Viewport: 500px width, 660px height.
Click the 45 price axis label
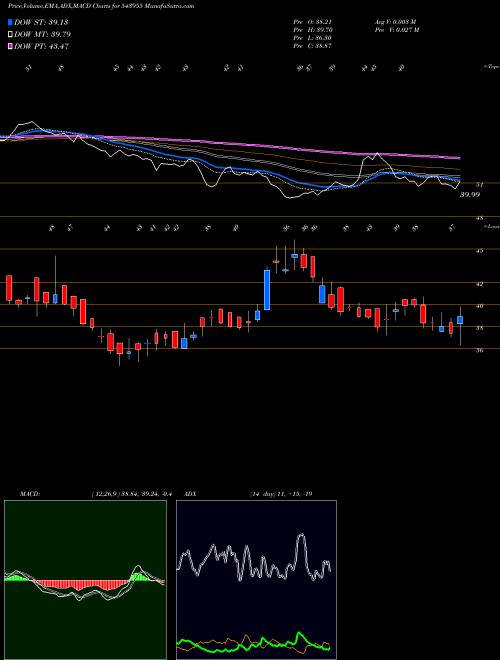tap(479, 250)
